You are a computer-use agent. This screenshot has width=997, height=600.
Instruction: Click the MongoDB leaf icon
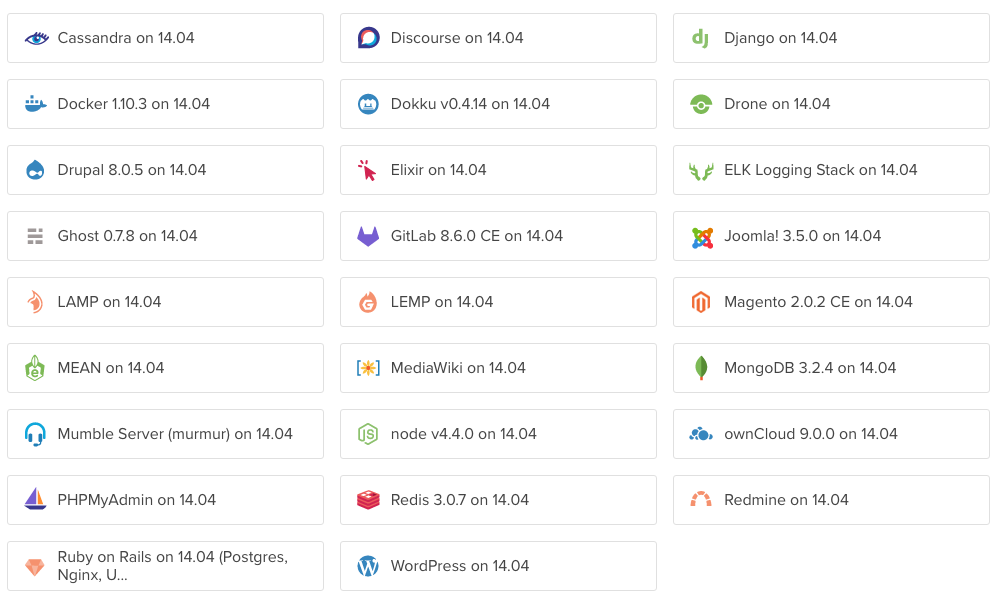pos(701,368)
